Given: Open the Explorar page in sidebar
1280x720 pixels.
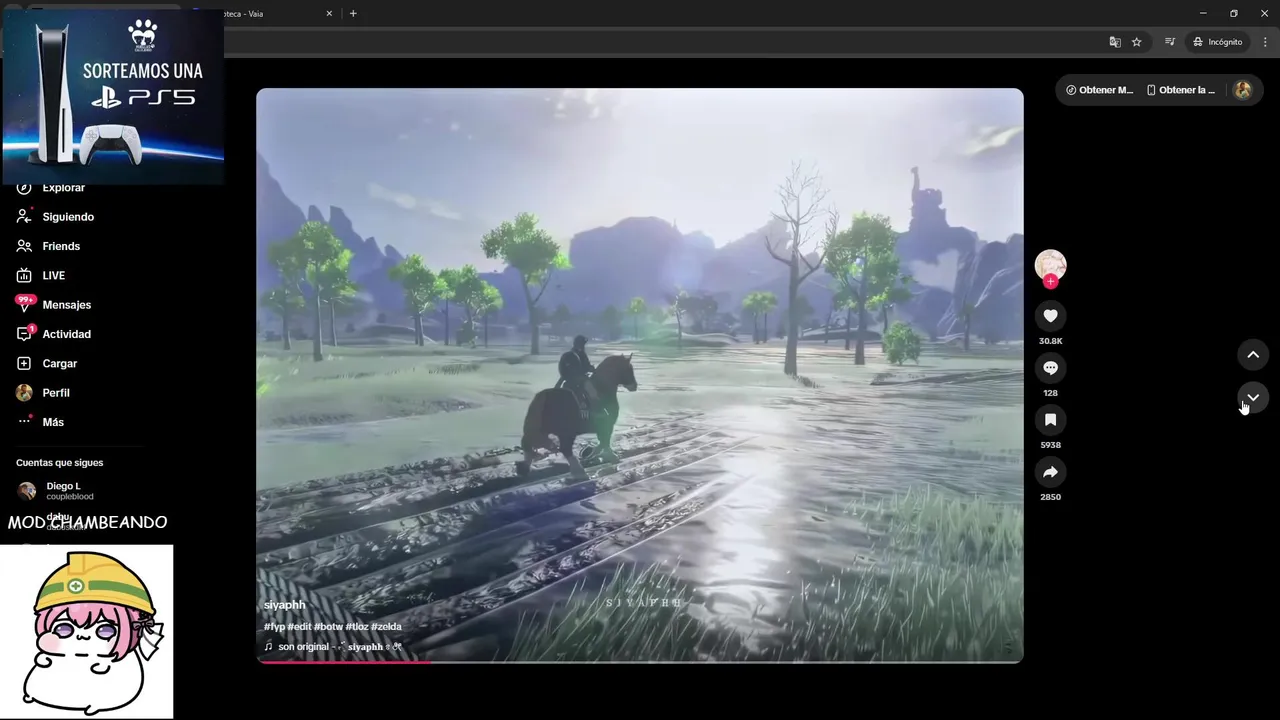Looking at the screenshot, I should (63, 188).
